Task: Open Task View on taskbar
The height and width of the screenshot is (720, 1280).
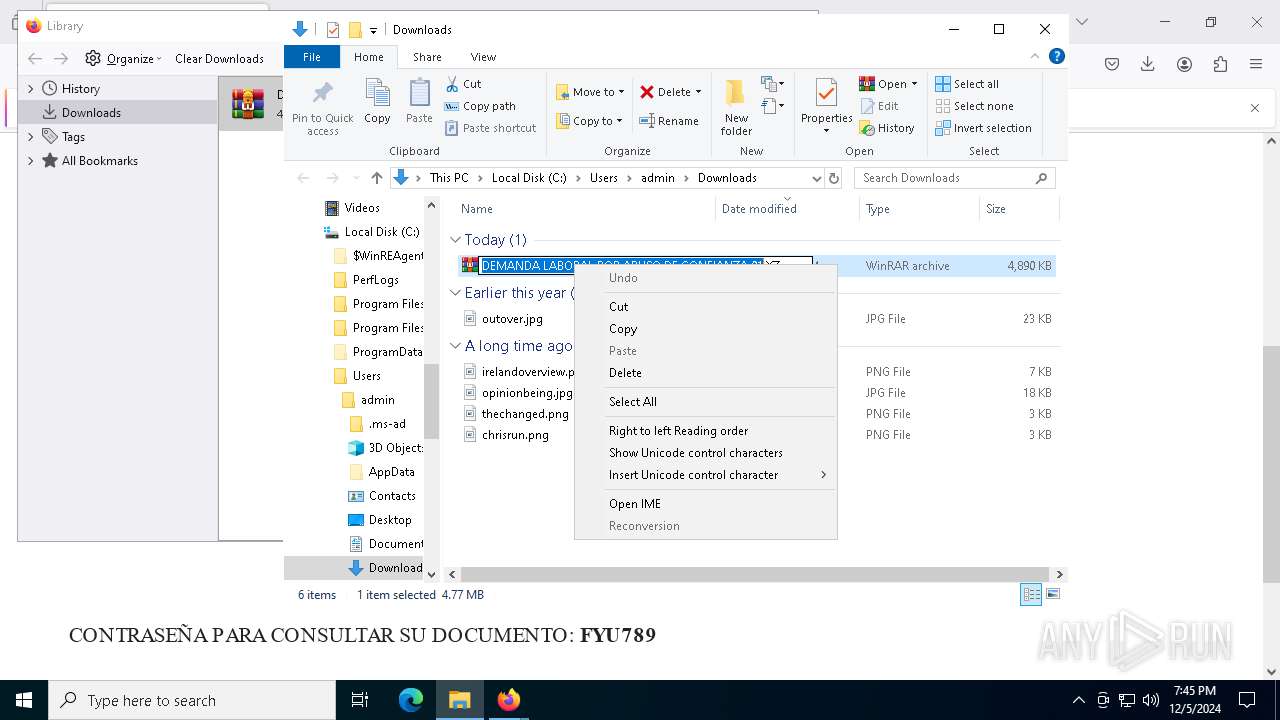Action: pyautogui.click(x=360, y=700)
